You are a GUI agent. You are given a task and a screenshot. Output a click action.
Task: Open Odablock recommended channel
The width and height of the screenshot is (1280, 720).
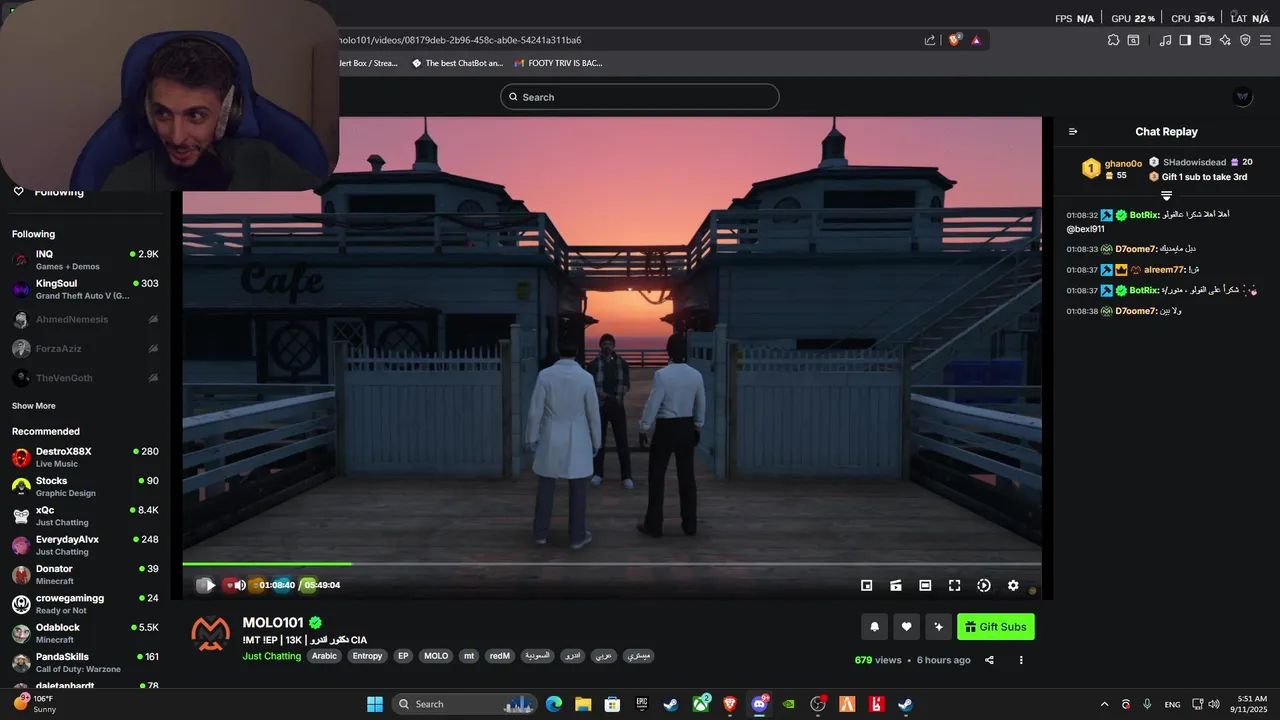click(x=85, y=633)
